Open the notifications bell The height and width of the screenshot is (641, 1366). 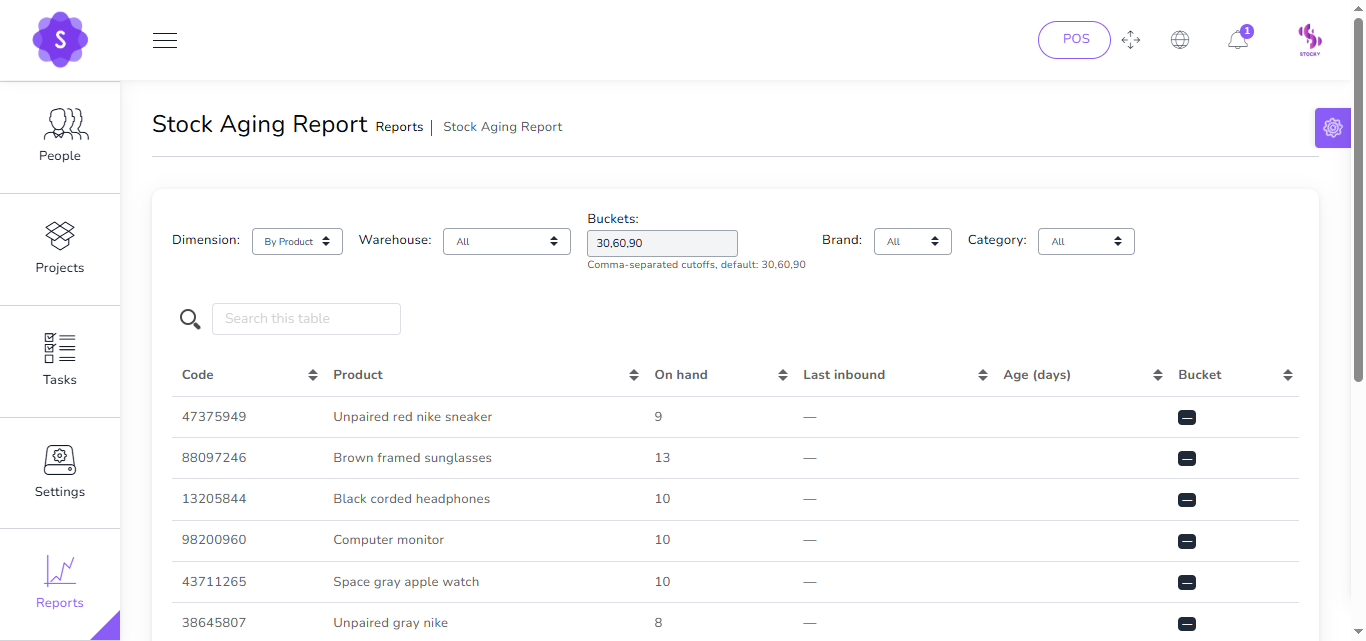[x=1238, y=40]
